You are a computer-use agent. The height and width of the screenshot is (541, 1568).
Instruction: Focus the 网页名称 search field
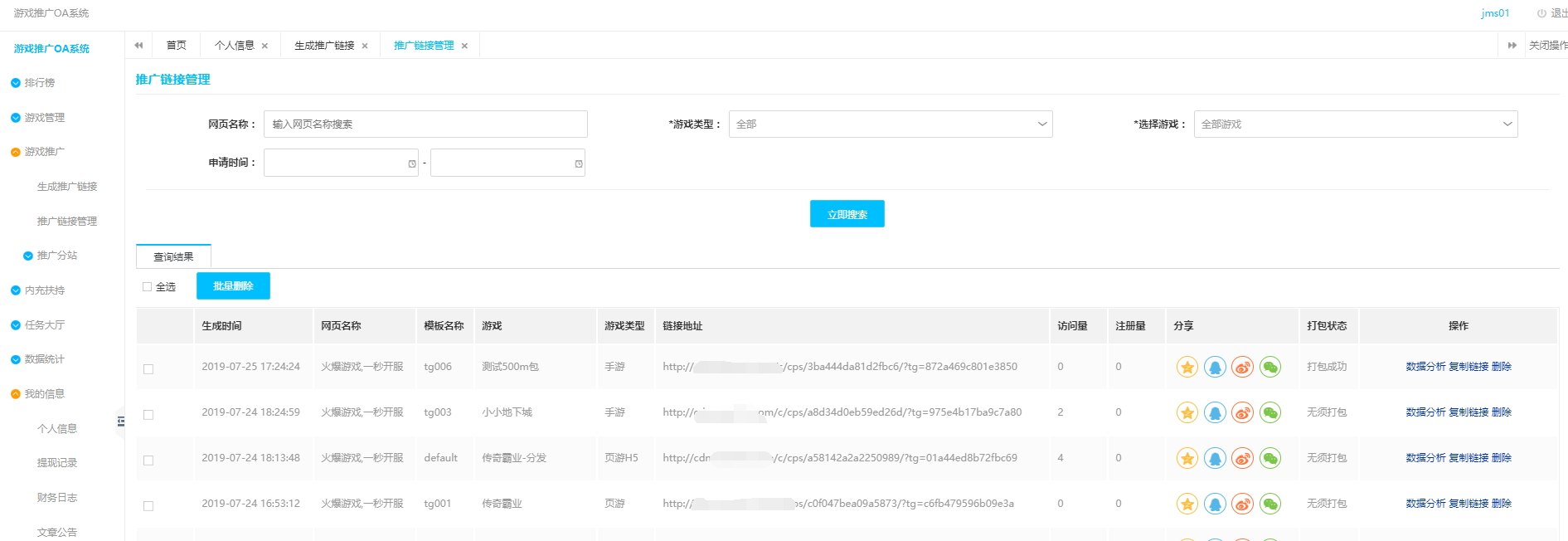425,124
